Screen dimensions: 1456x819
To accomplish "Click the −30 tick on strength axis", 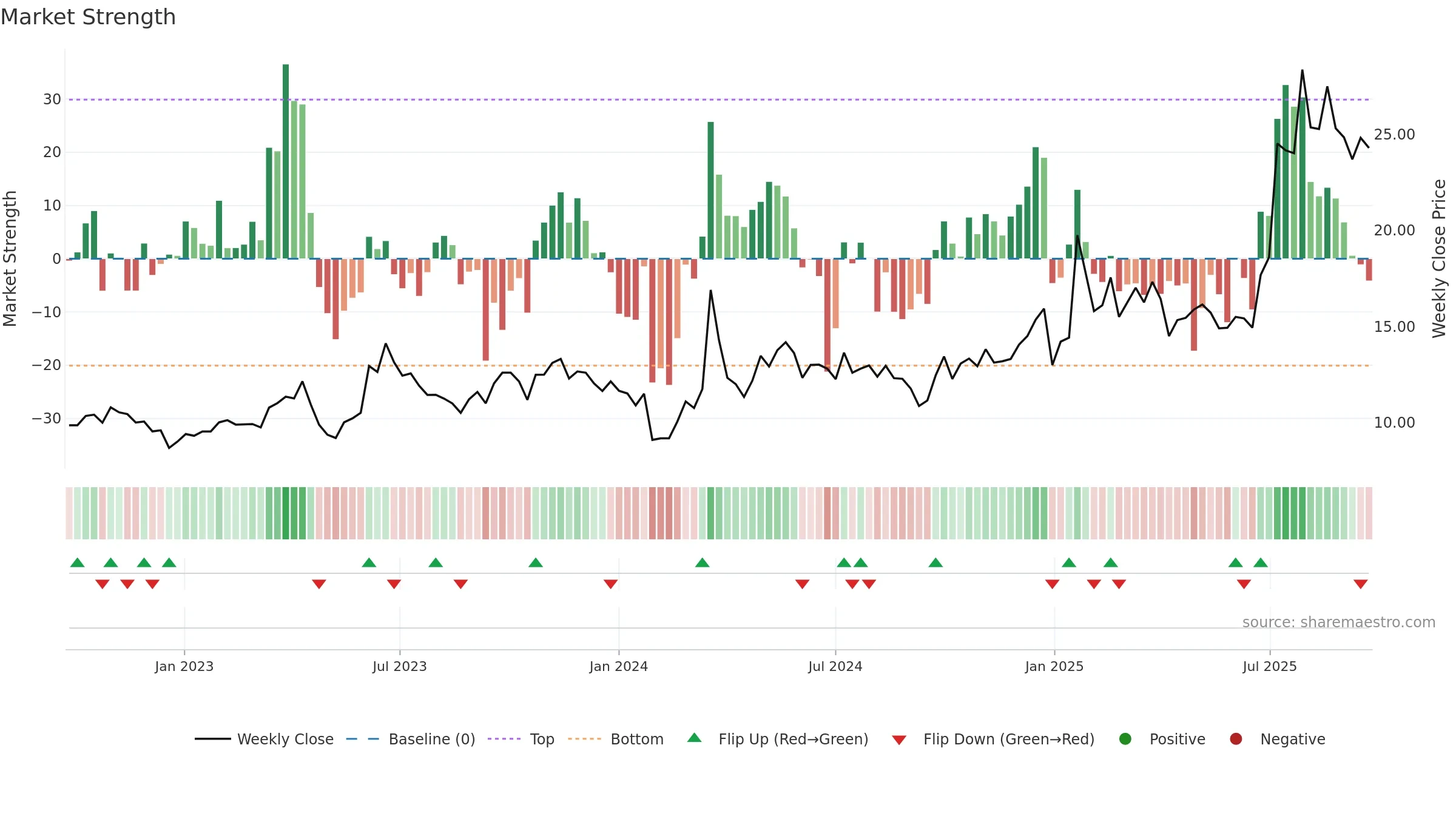I will tap(47, 418).
